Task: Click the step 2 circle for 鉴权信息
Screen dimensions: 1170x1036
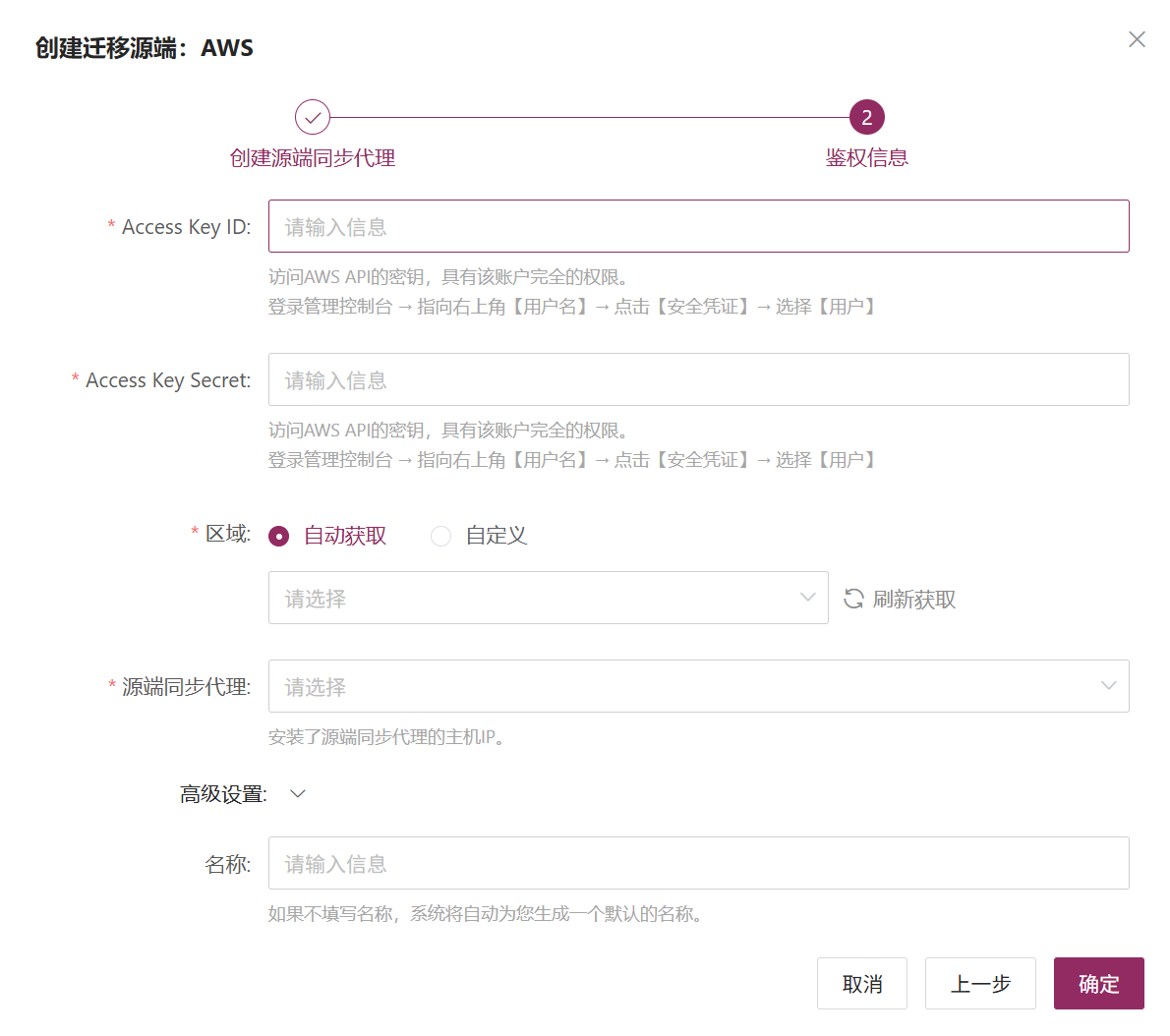Action: pos(866,117)
